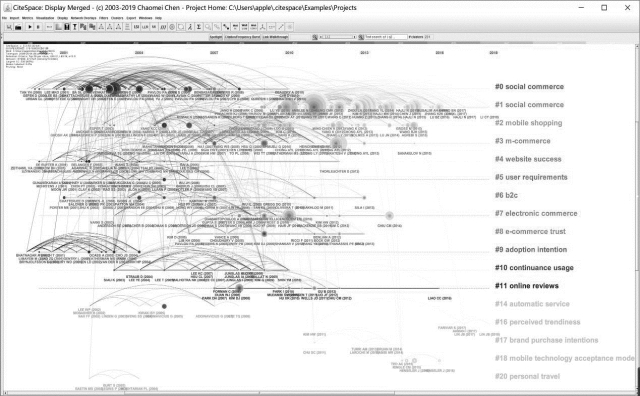Click the play button in the toolbar

pyautogui.click(x=30, y=27)
